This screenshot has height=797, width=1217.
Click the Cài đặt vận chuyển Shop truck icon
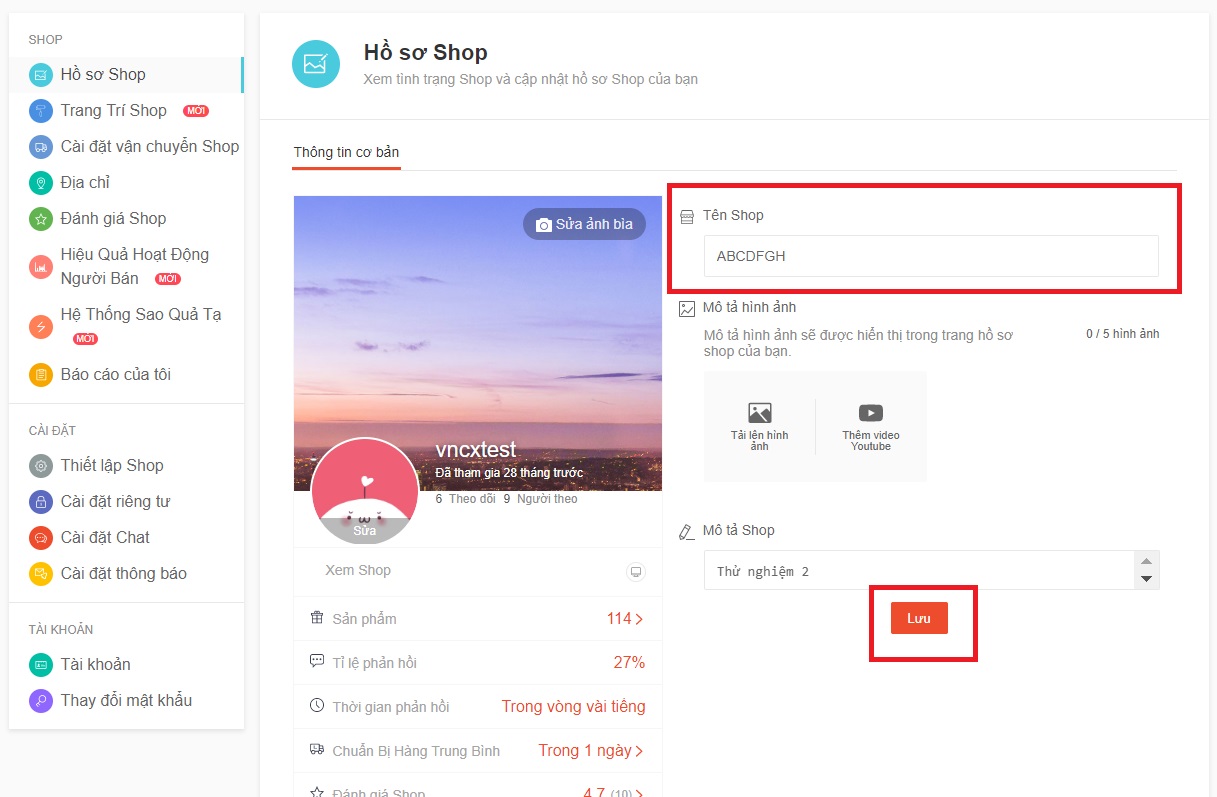40,146
